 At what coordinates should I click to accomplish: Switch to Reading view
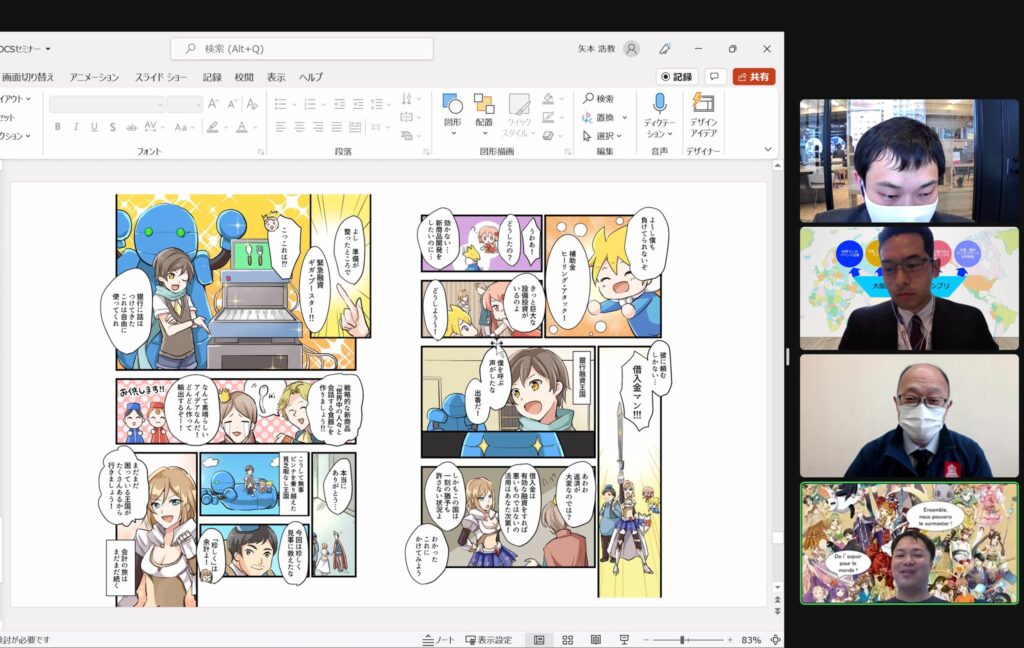click(596, 640)
